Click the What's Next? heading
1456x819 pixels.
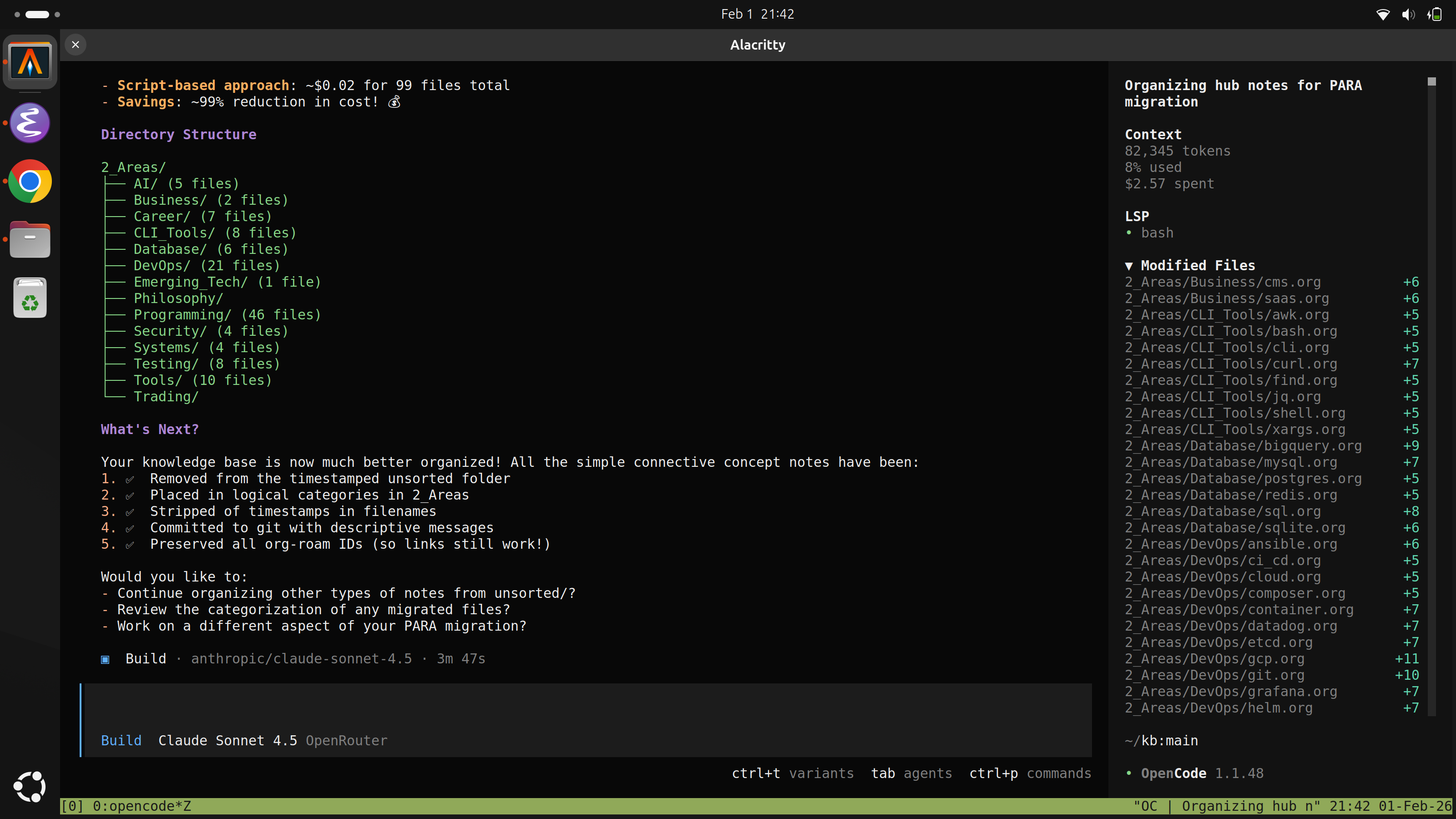click(150, 430)
